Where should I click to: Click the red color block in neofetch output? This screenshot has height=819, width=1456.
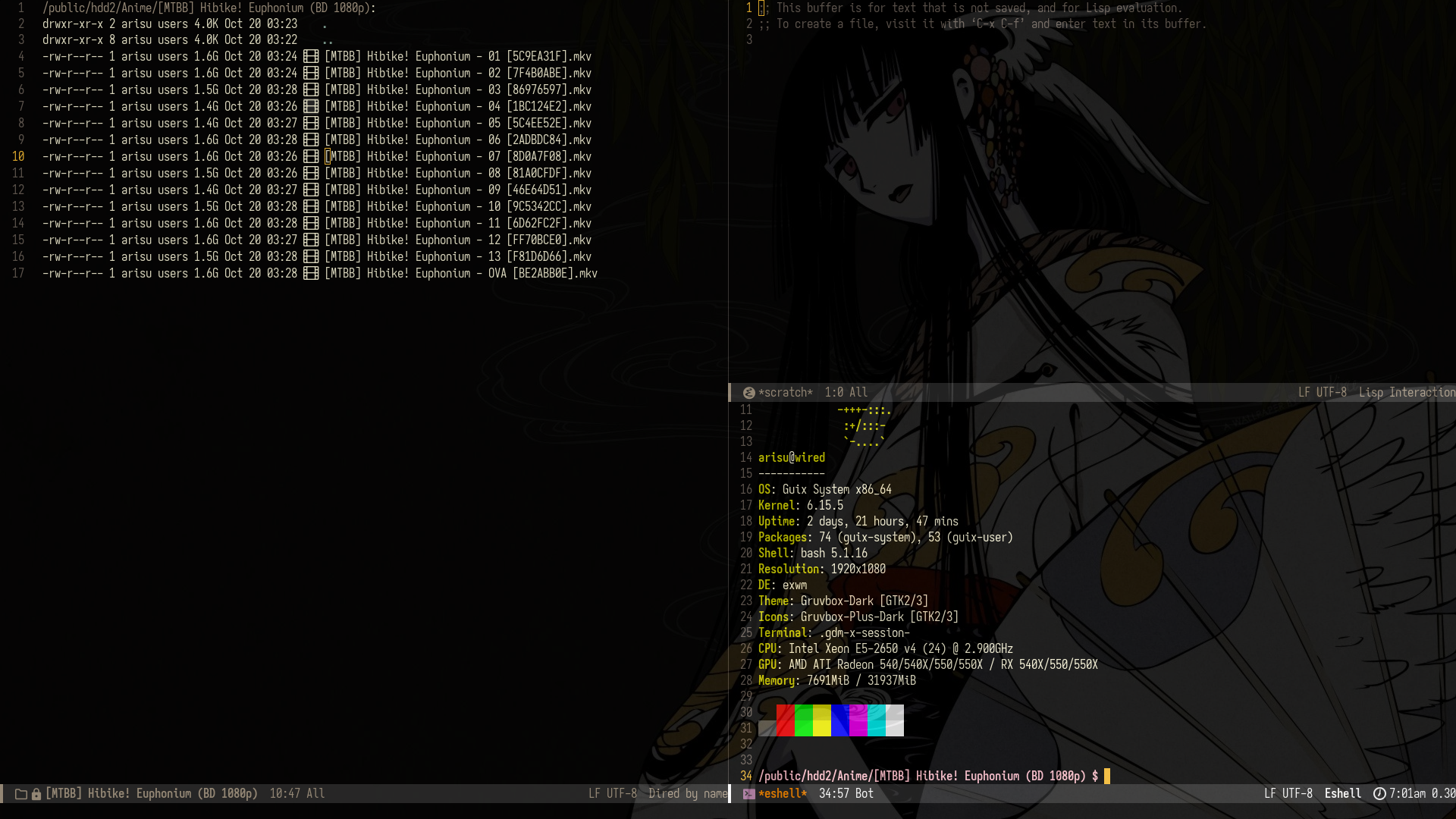[785, 720]
